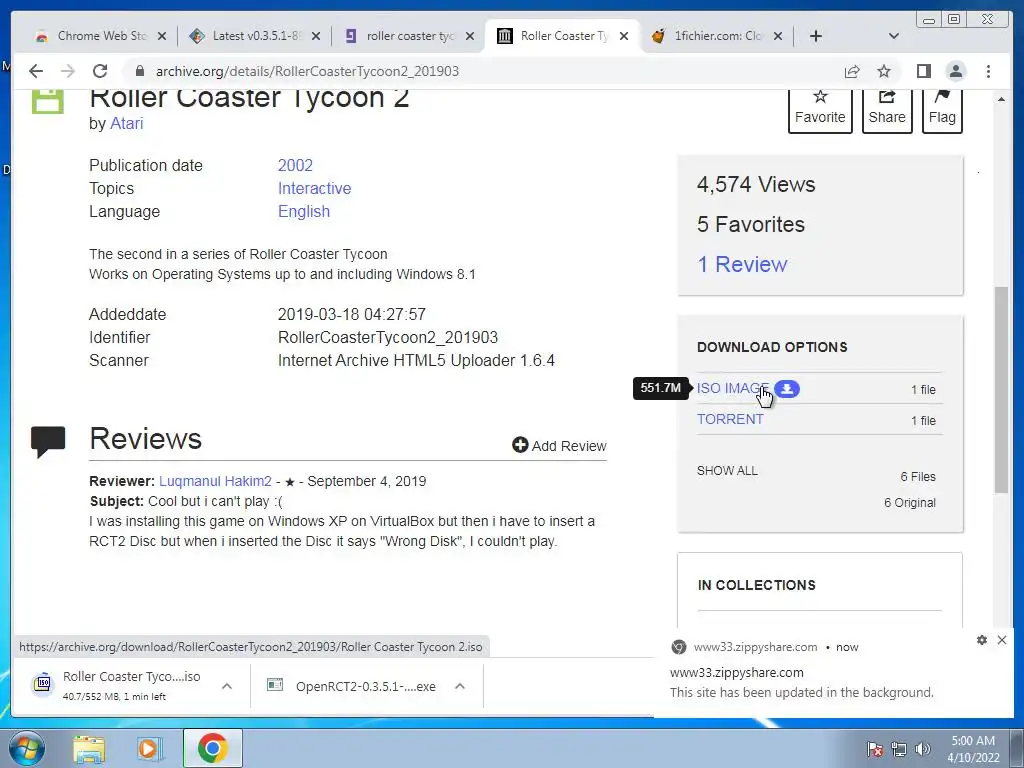The height and width of the screenshot is (768, 1024).
Task: Dismiss the zippyshare notification
Action: tap(1002, 640)
